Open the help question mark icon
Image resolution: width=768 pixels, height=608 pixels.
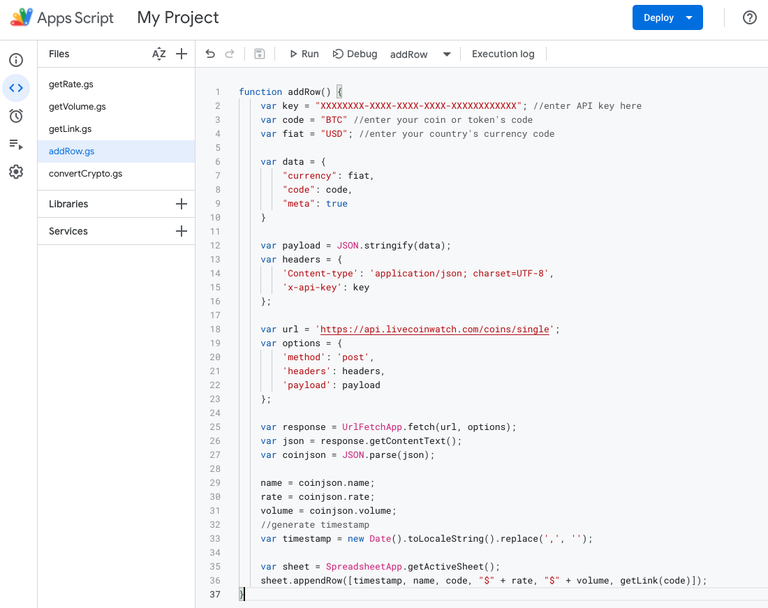point(749,18)
